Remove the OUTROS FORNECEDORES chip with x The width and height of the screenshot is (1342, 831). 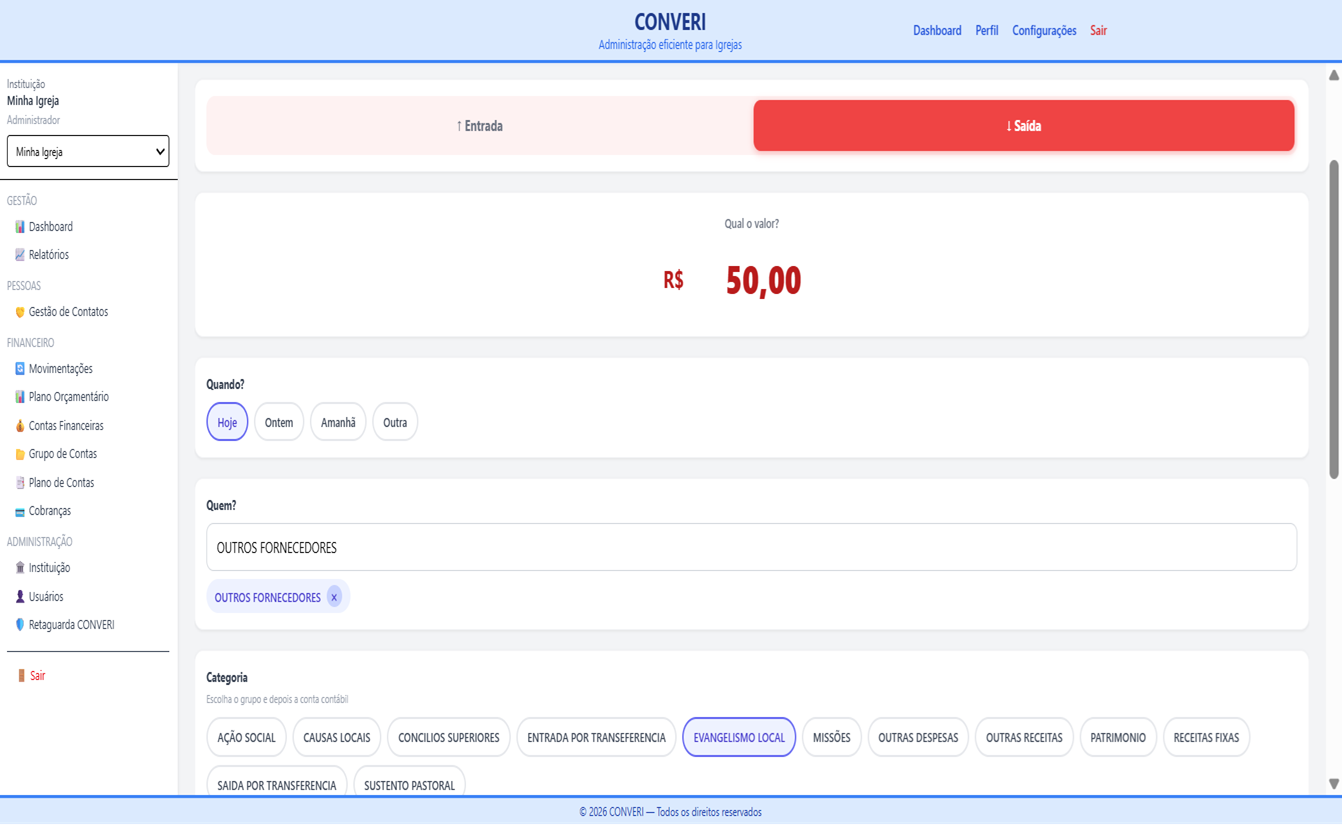[x=334, y=597]
